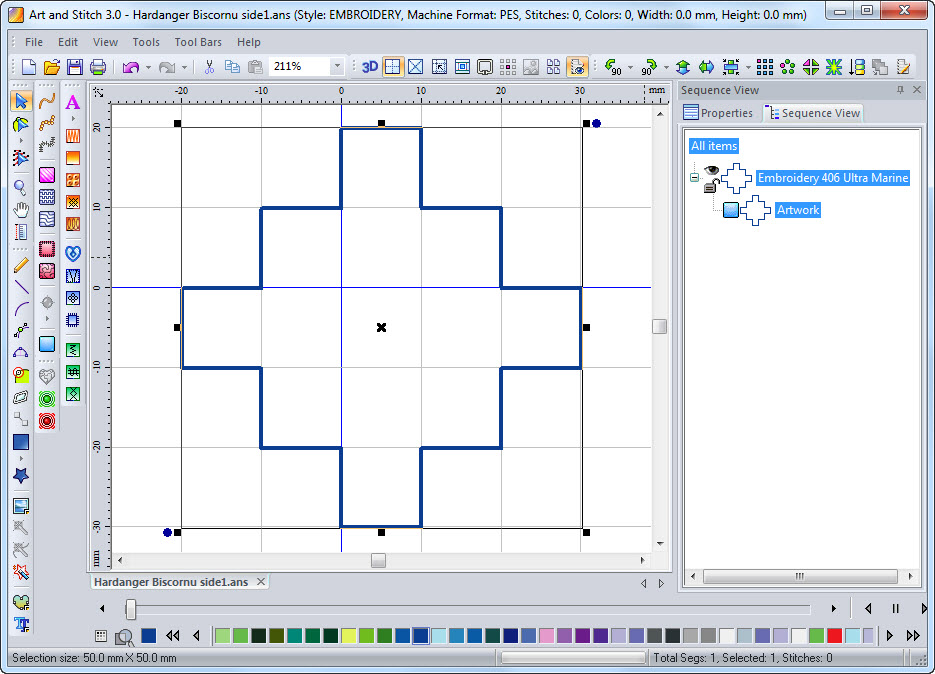This screenshot has width=935, height=674.
Task: Pin the Sequence View panel
Action: [900, 89]
